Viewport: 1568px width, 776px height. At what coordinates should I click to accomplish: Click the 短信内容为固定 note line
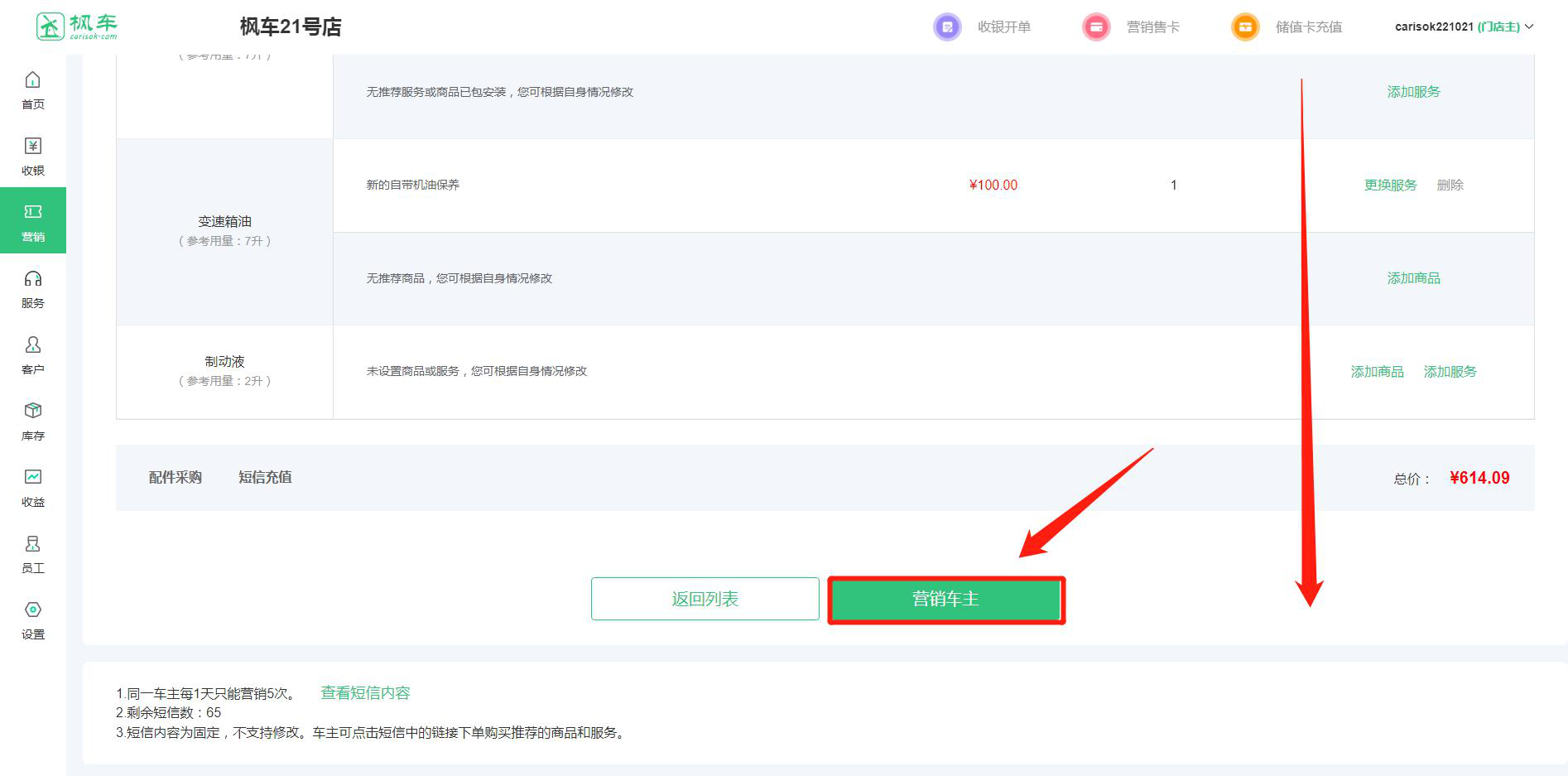pos(371,732)
